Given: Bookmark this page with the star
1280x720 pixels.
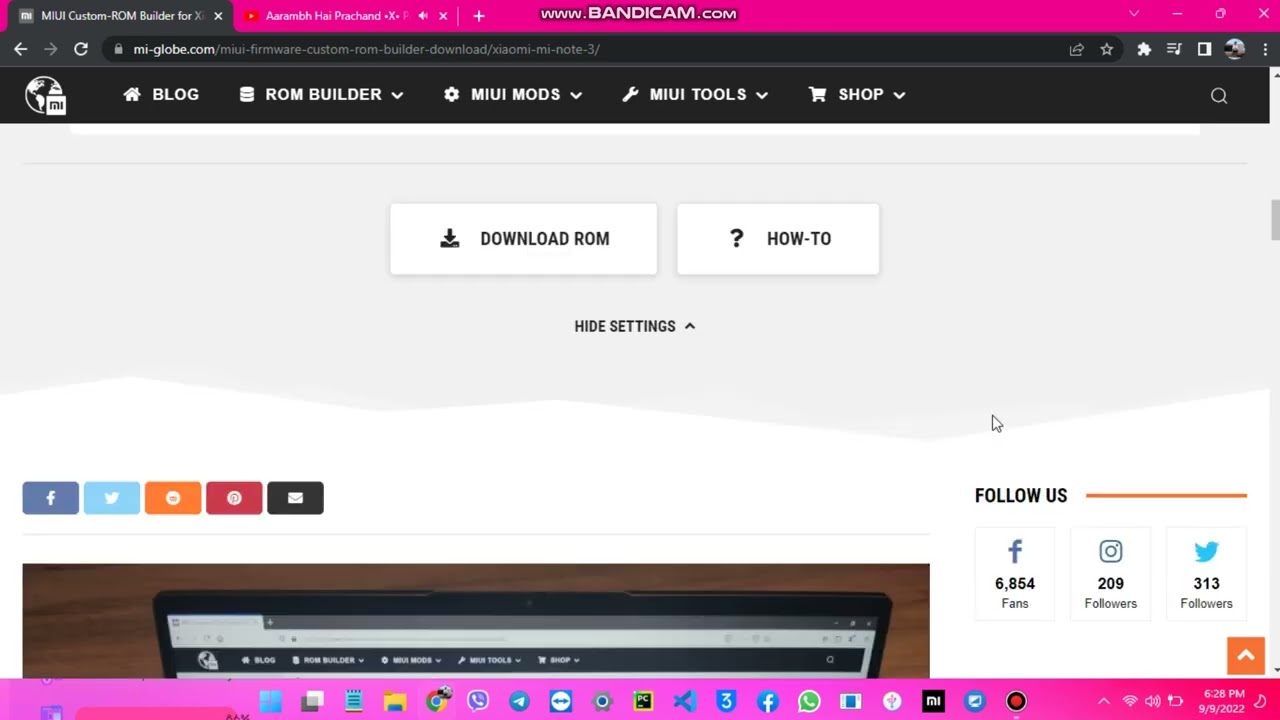Looking at the screenshot, I should (1106, 49).
